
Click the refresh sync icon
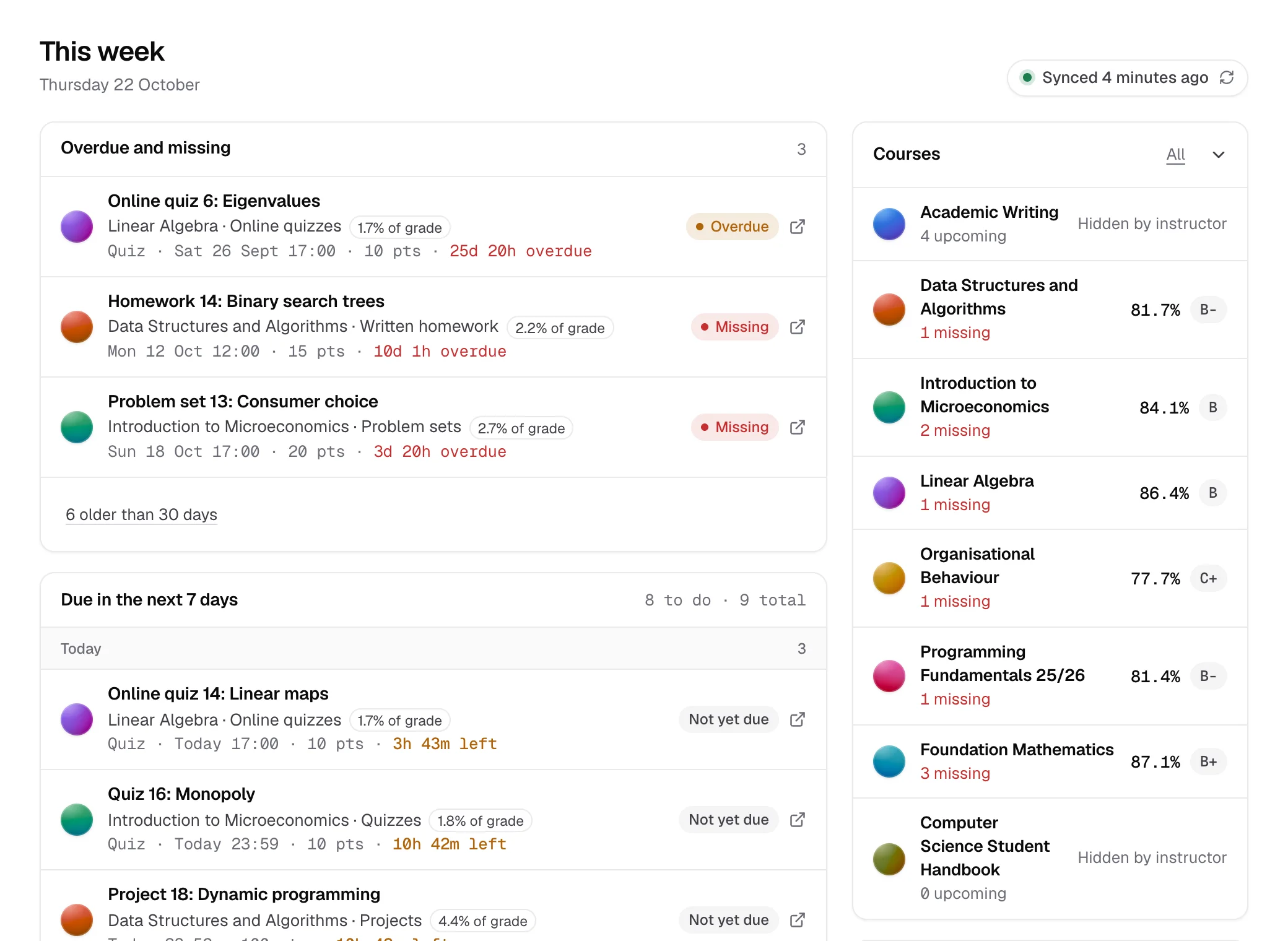click(x=1227, y=77)
